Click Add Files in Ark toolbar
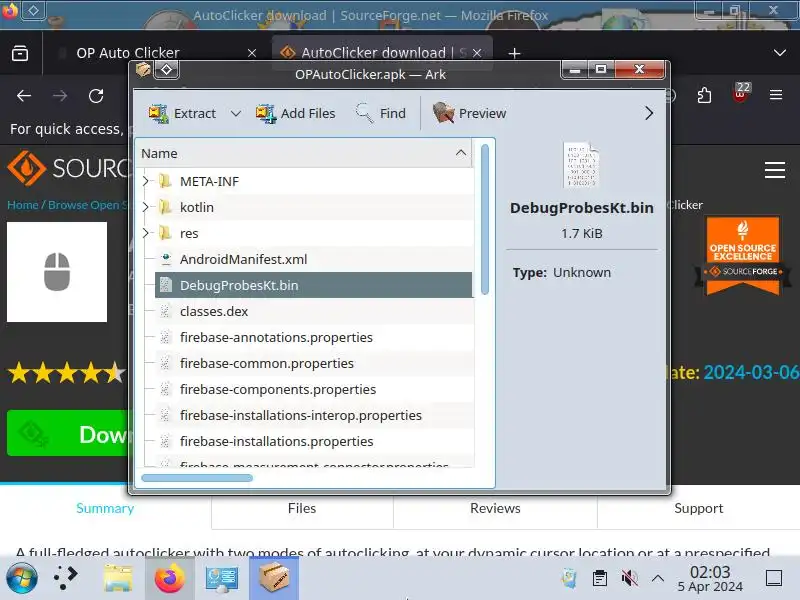The width and height of the screenshot is (800, 600). 296,113
